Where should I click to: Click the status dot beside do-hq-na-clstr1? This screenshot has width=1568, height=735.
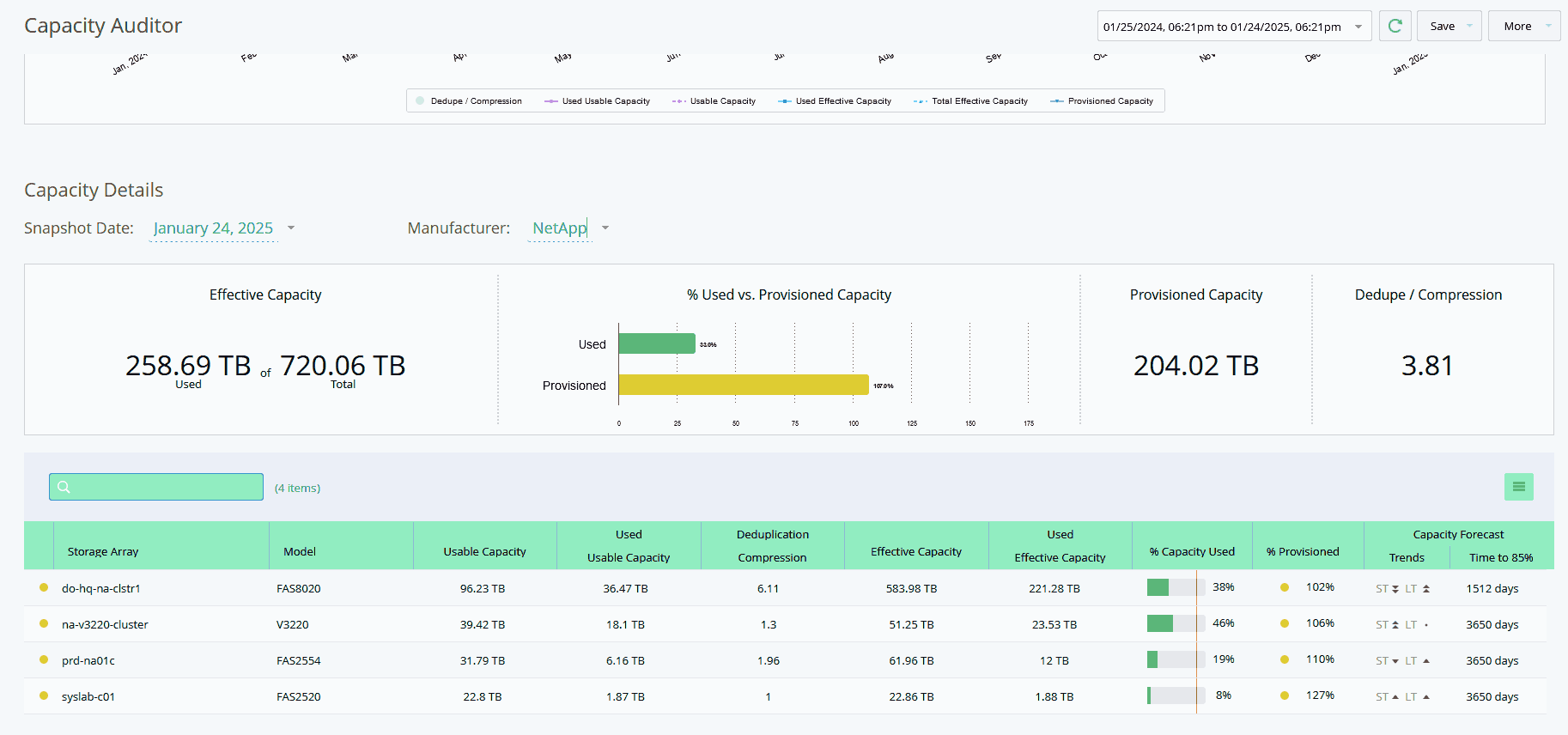[44, 587]
